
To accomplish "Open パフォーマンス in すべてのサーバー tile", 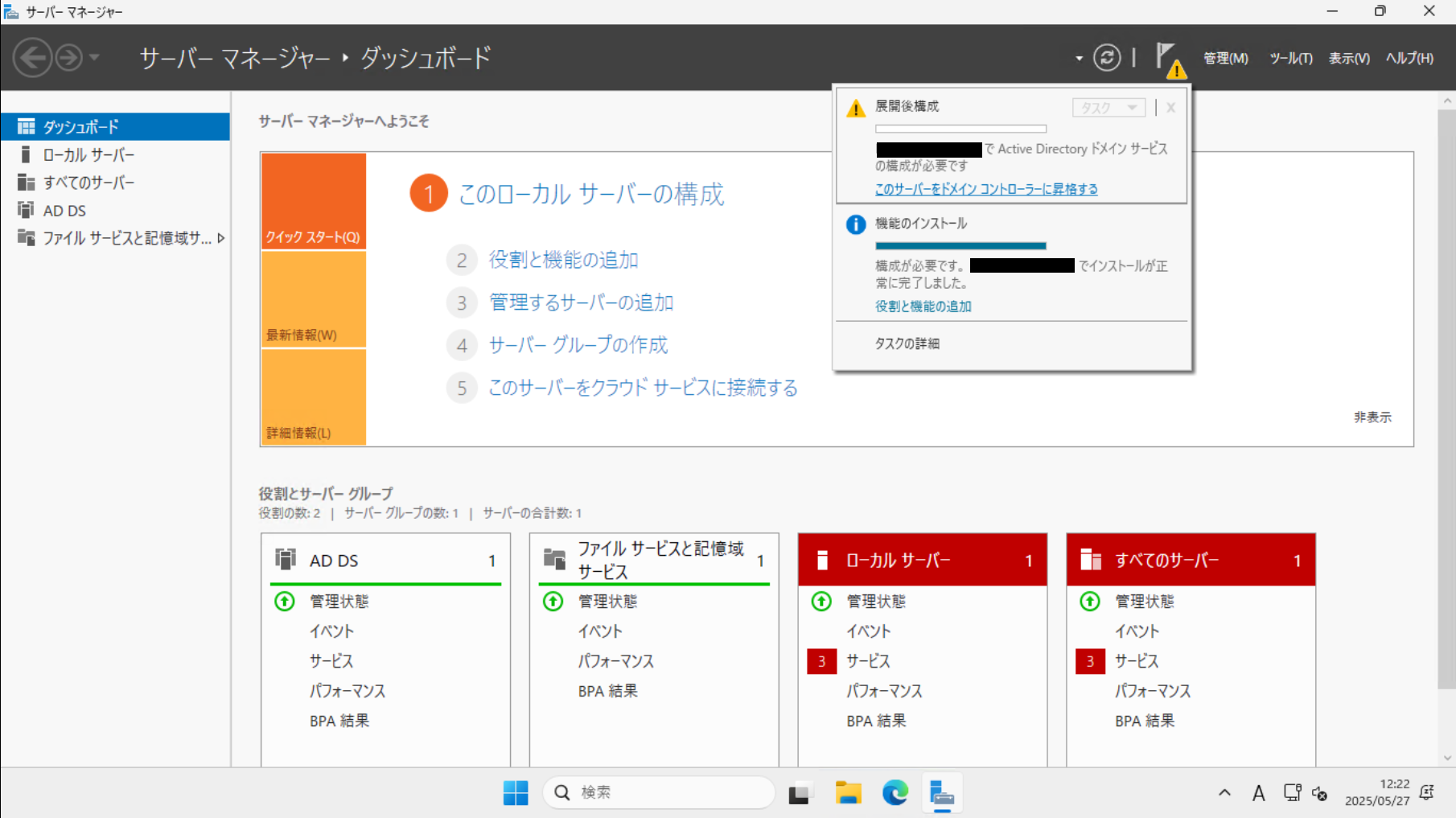I will pos(1153,691).
